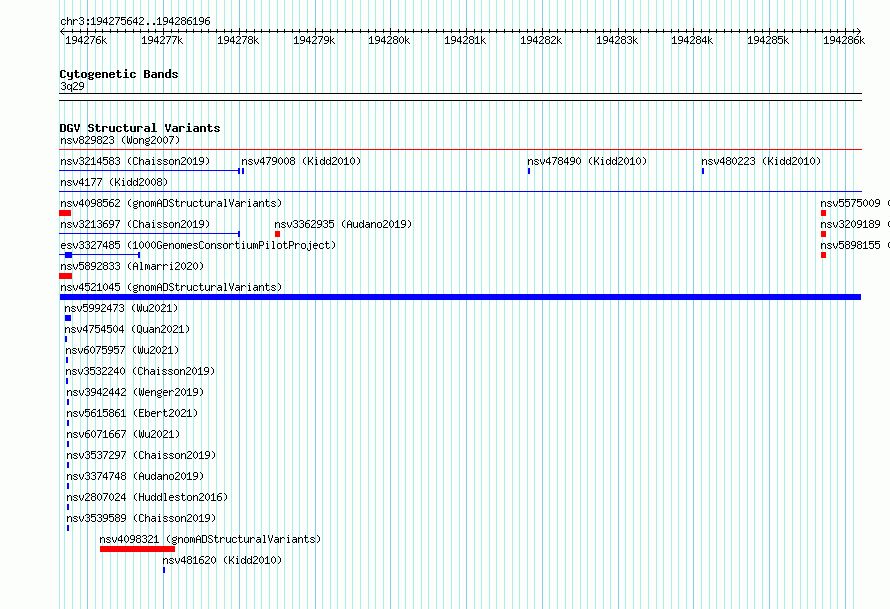Click the 194276k ruler tick label
The width and height of the screenshot is (890, 609).
[x=86, y=40]
